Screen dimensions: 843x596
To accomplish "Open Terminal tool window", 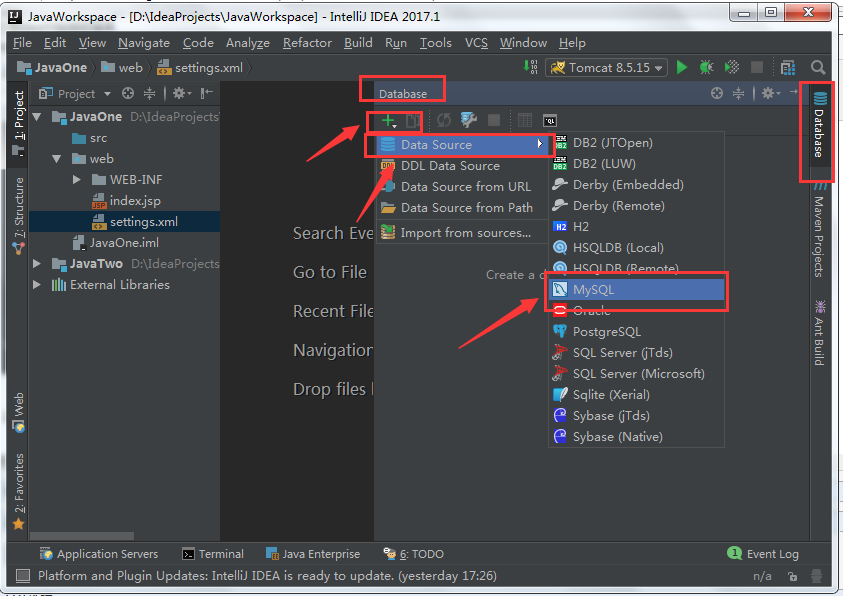I will 213,554.
